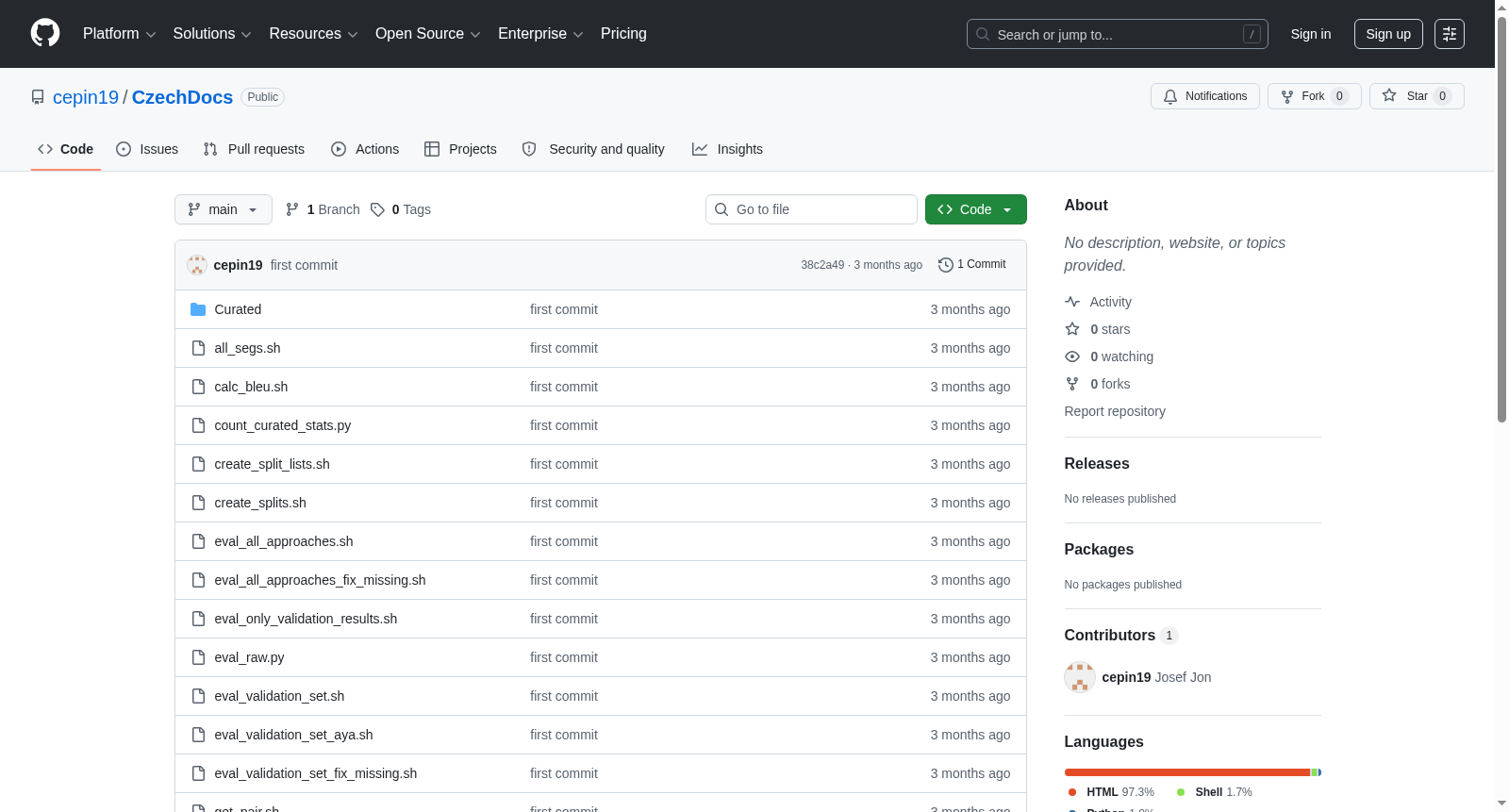Click the file icon for create_split_lists.sh
Viewport: 1509px width, 812px height.
(198, 464)
